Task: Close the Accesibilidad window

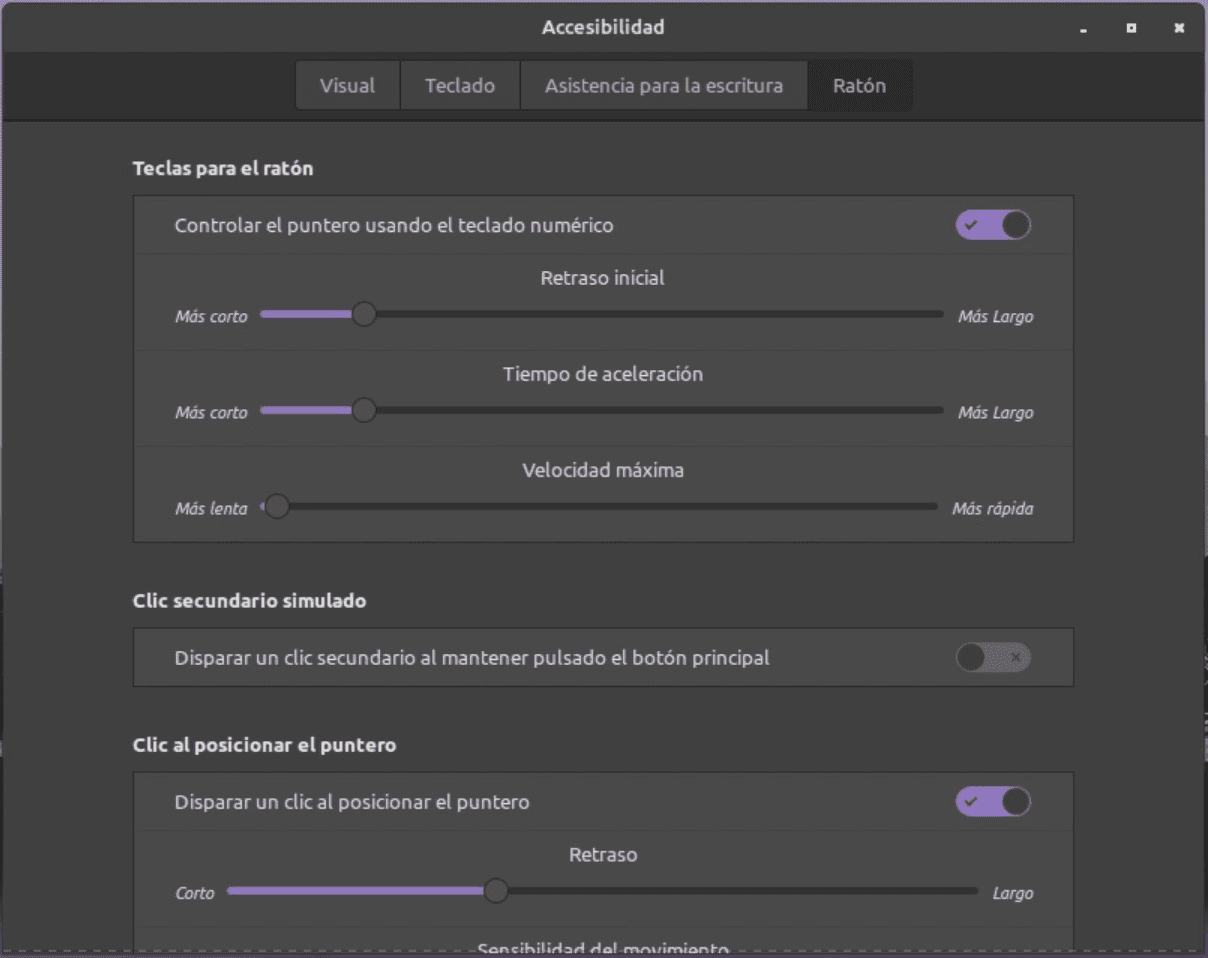Action: pyautogui.click(x=1179, y=28)
